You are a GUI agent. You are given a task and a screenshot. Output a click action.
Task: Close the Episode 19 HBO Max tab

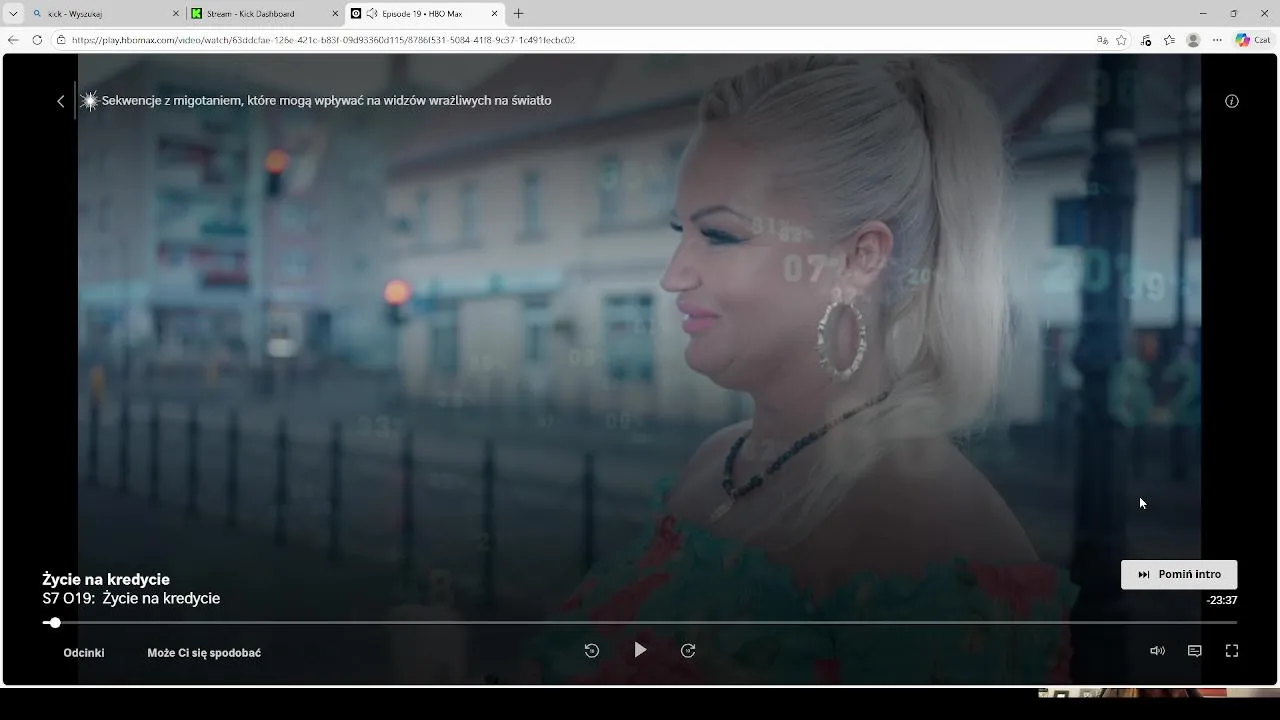[x=495, y=14]
